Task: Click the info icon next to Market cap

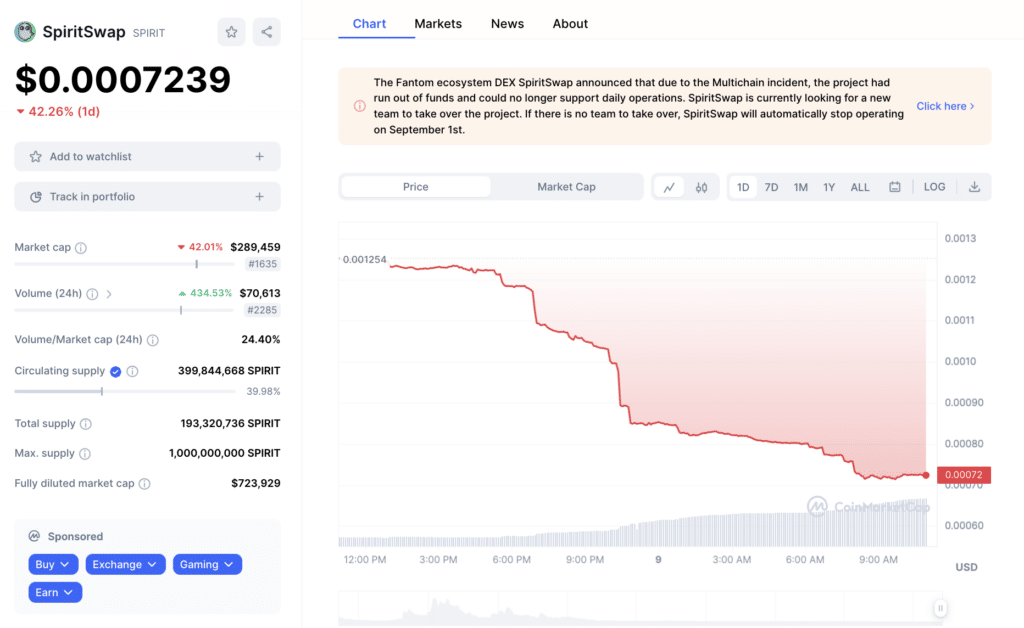Action: [81, 248]
